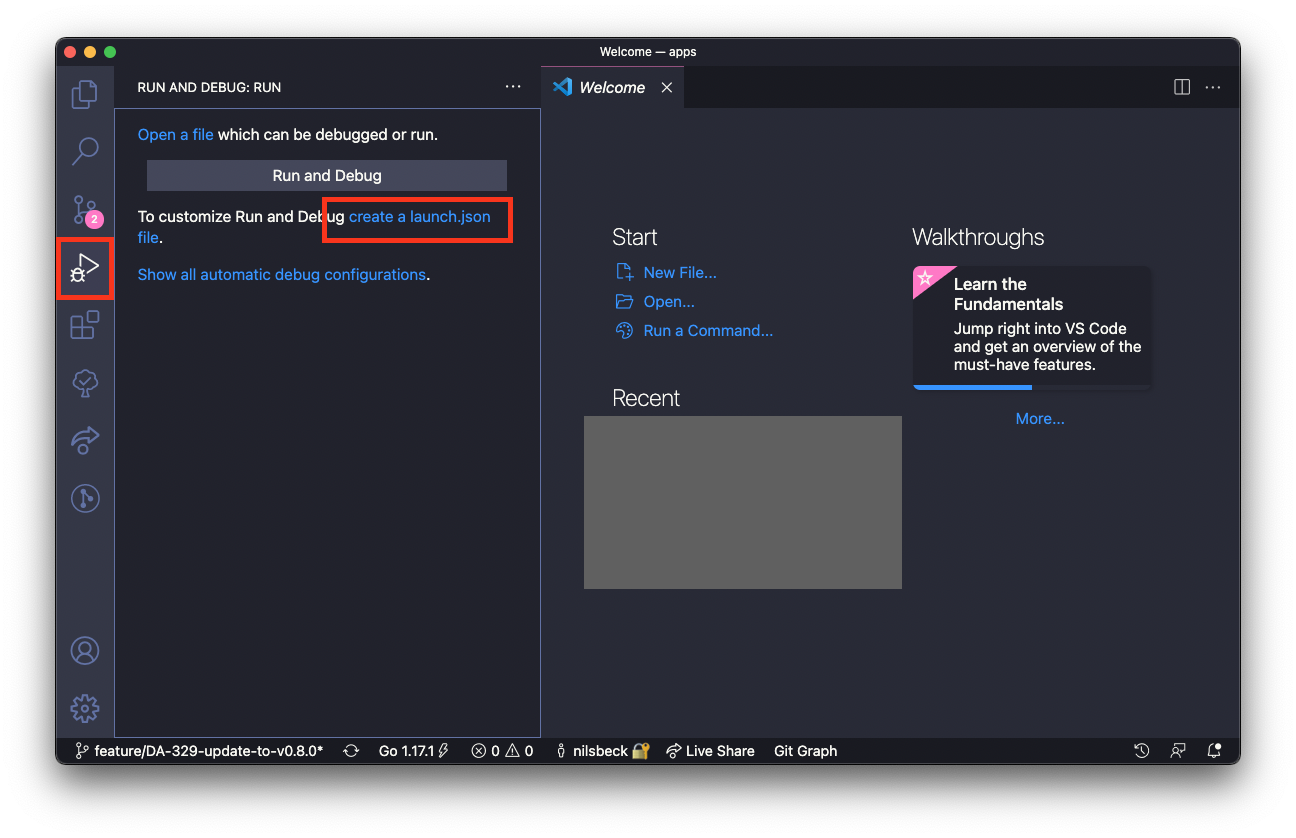This screenshot has height=838, width=1296.
Task: Click Run a Command... under Start
Action: (x=695, y=330)
